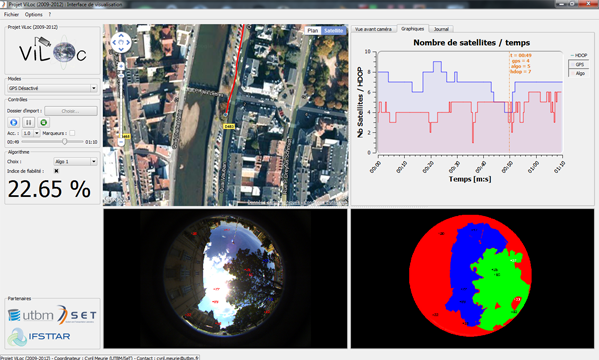Zoom in on the map with the plus icon

point(121,66)
